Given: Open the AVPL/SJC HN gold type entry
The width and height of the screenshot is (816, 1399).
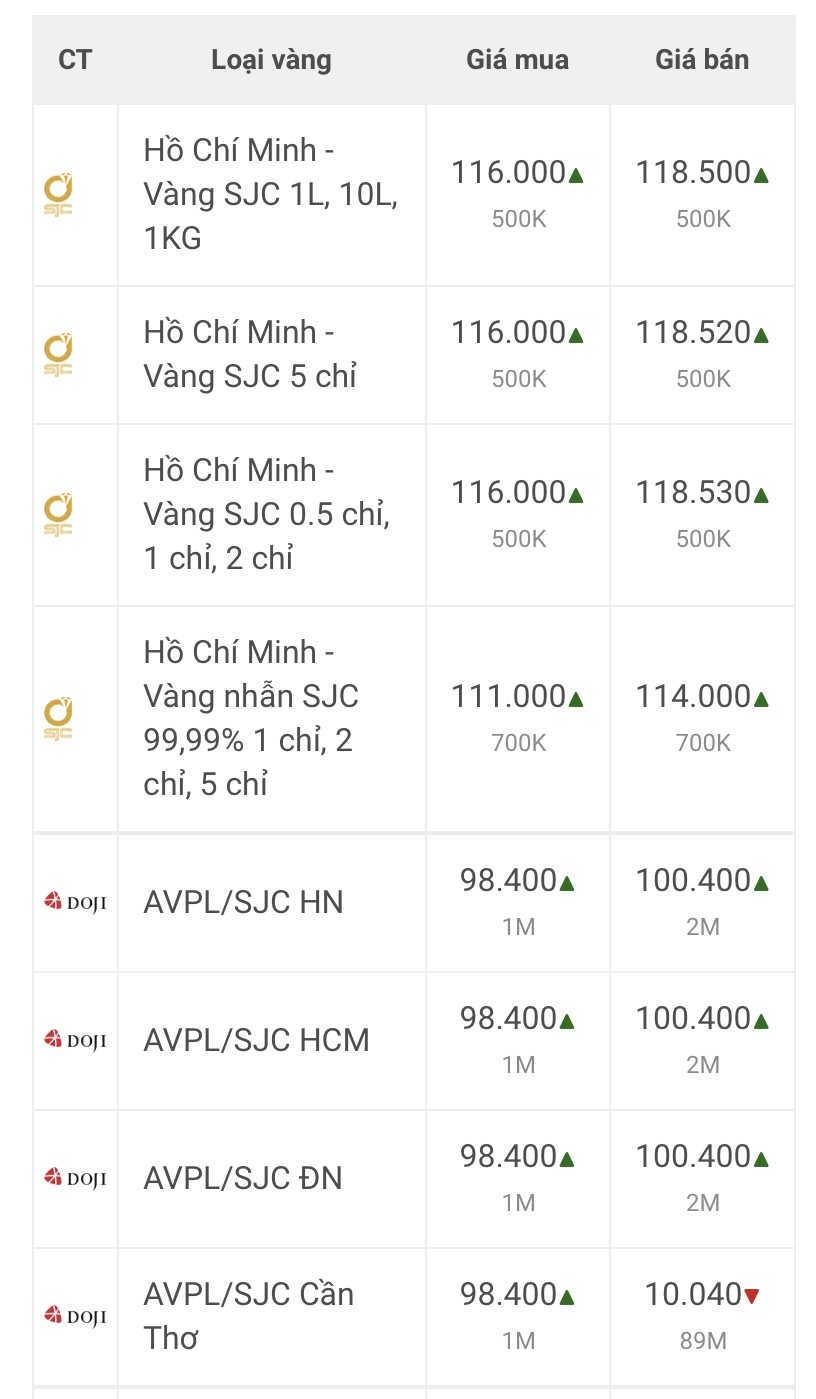Looking at the screenshot, I should click(243, 902).
